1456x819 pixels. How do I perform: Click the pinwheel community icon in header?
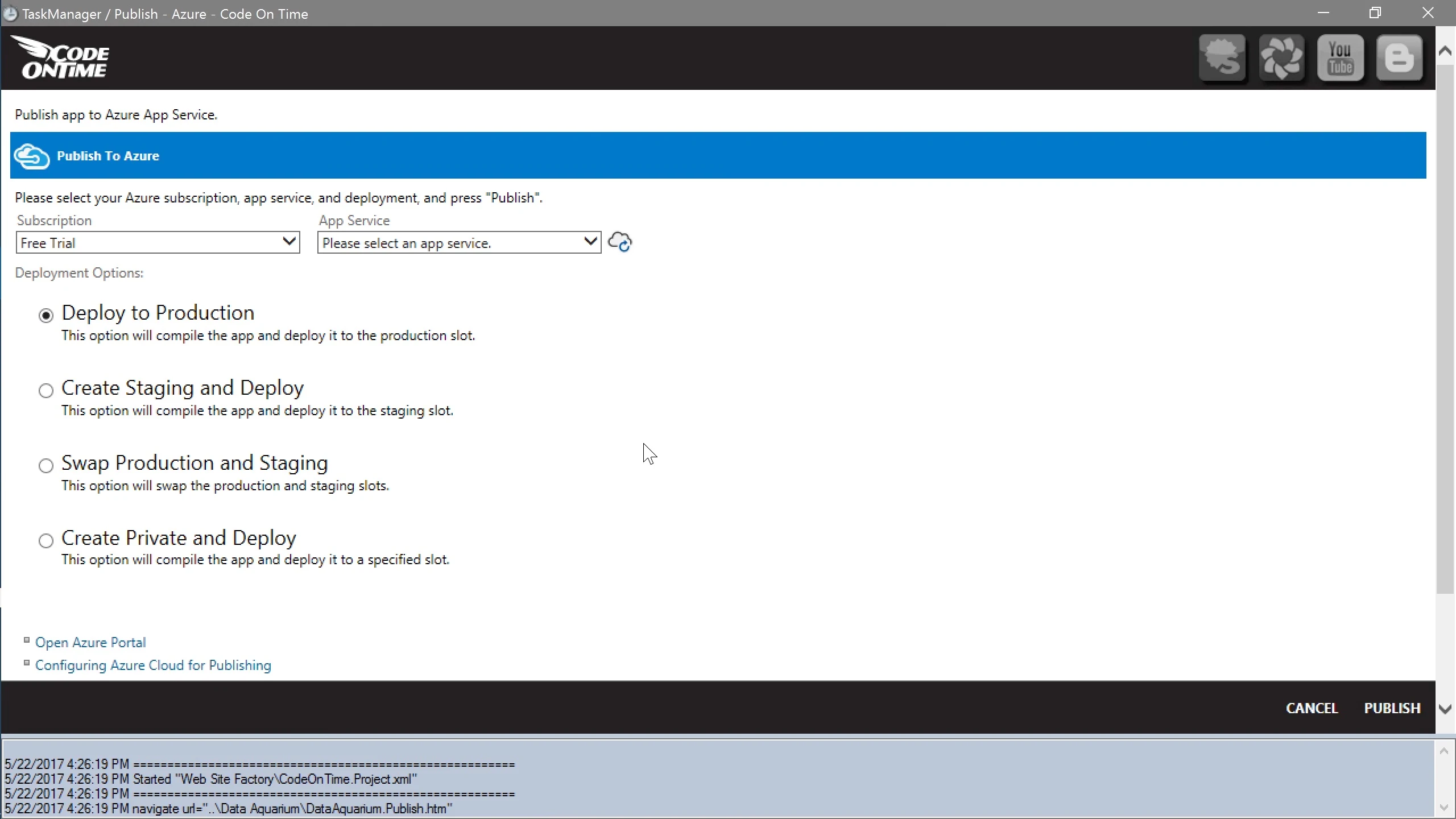click(1281, 58)
